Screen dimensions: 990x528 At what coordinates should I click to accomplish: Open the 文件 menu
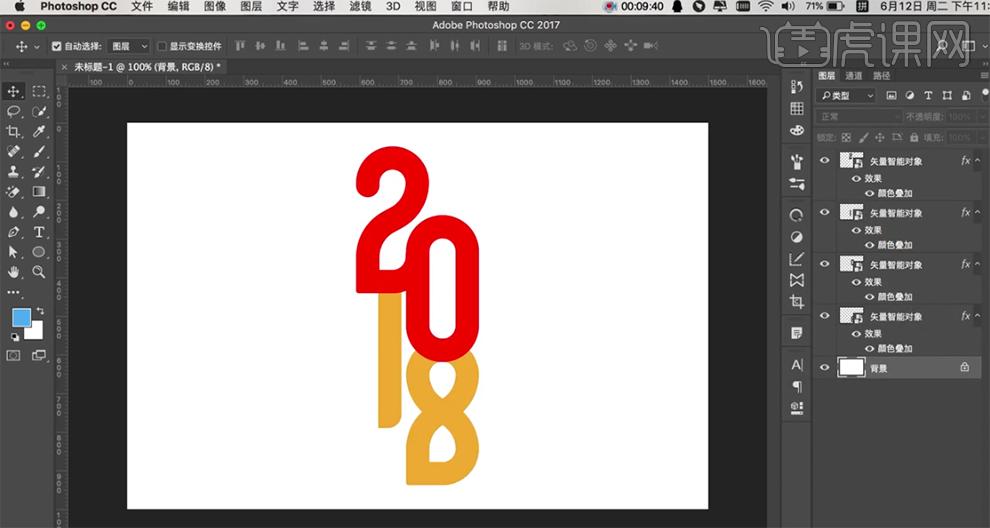click(142, 6)
